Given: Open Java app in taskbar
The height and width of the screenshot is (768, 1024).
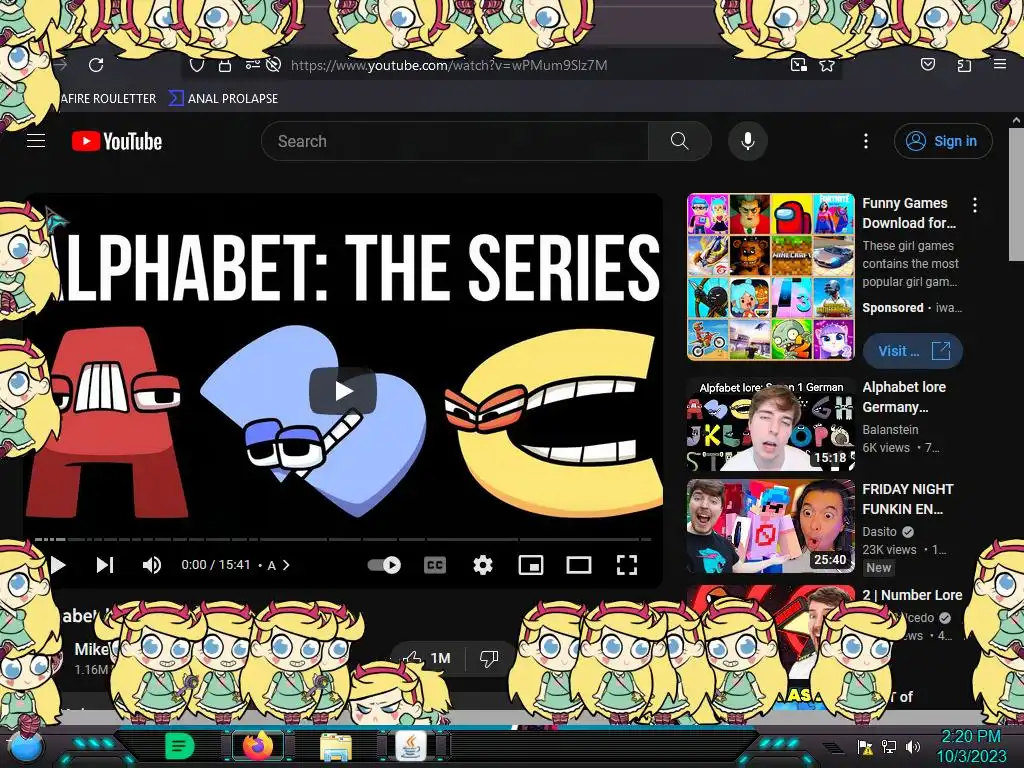Looking at the screenshot, I should 411,745.
